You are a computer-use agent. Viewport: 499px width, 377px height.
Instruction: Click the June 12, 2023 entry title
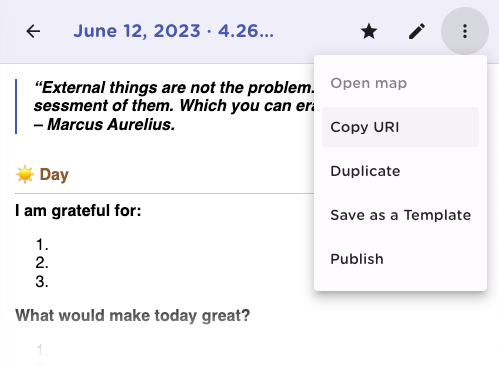[174, 31]
